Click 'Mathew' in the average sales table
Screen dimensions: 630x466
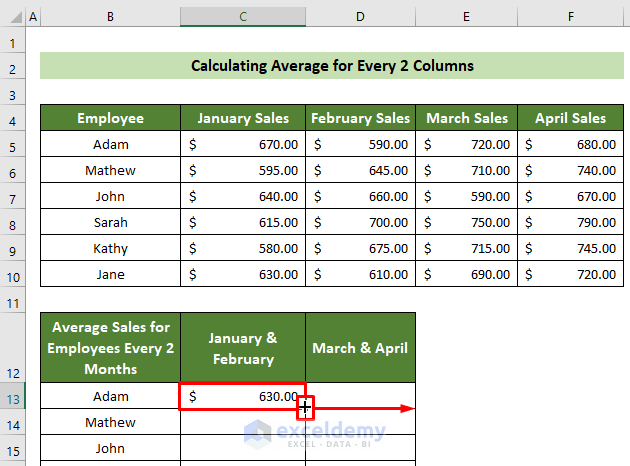coord(110,423)
